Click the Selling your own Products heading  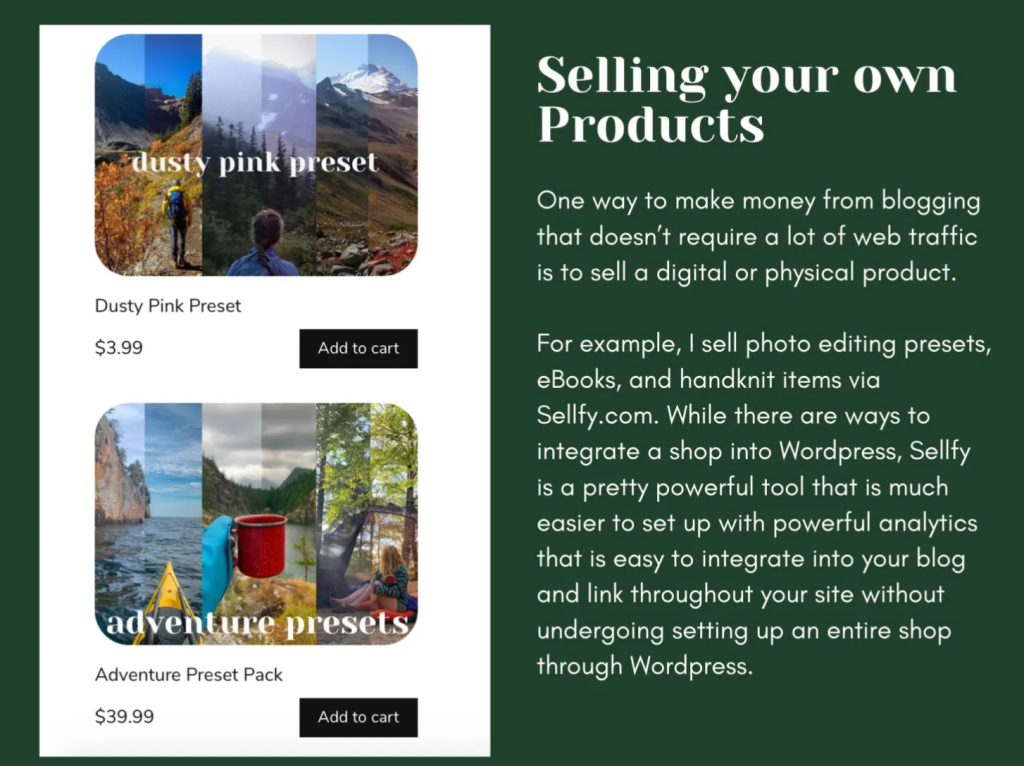(746, 99)
